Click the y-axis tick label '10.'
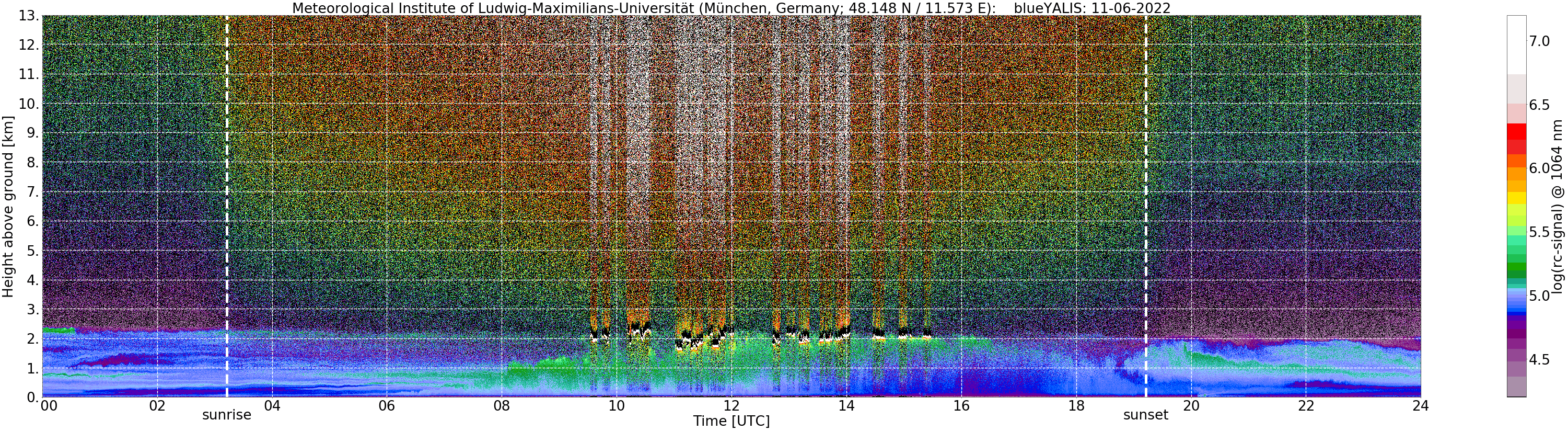This screenshot has width=1568, height=431. point(29,104)
